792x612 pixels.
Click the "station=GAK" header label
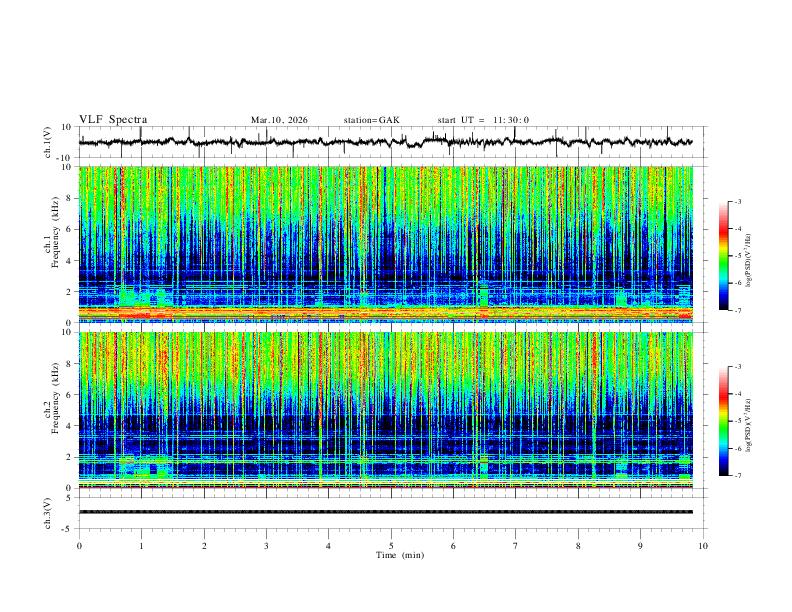click(x=371, y=120)
